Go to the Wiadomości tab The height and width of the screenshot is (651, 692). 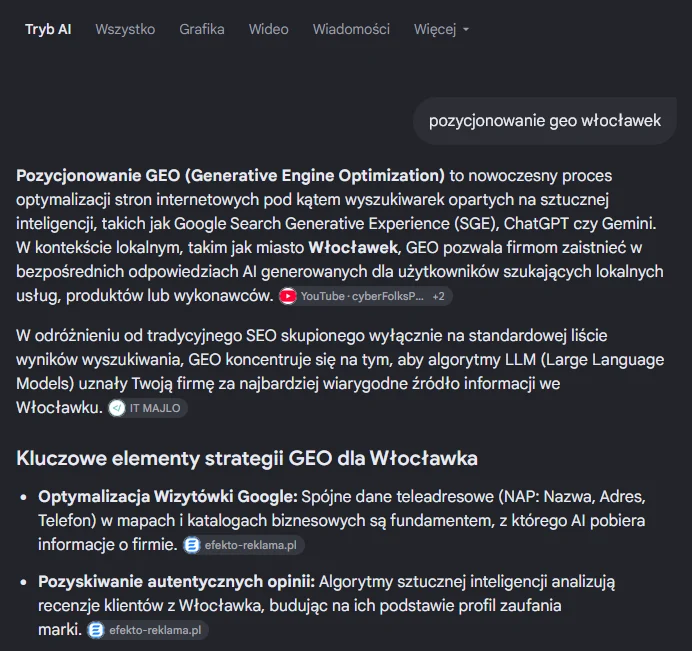point(351,29)
